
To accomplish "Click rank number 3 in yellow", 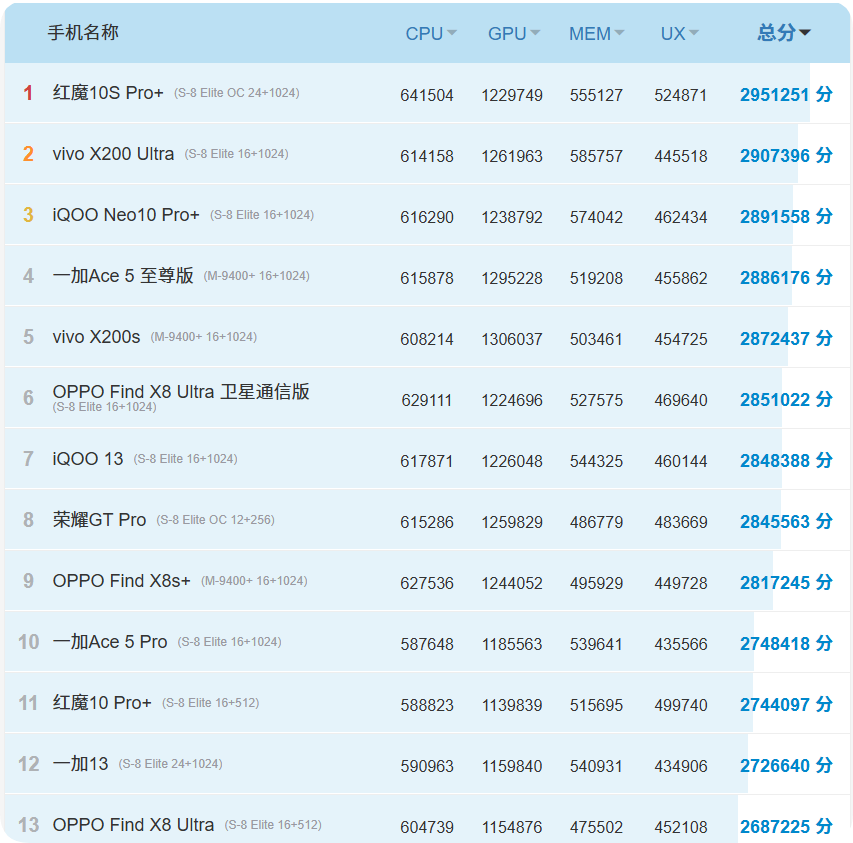I will click(28, 215).
